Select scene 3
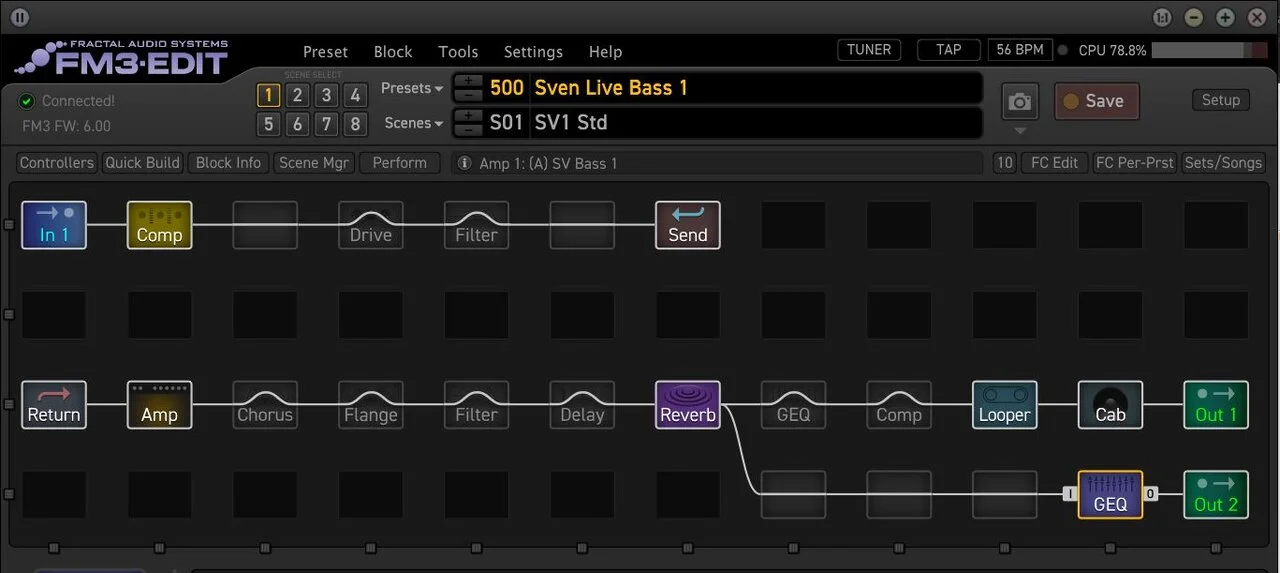 coord(326,95)
